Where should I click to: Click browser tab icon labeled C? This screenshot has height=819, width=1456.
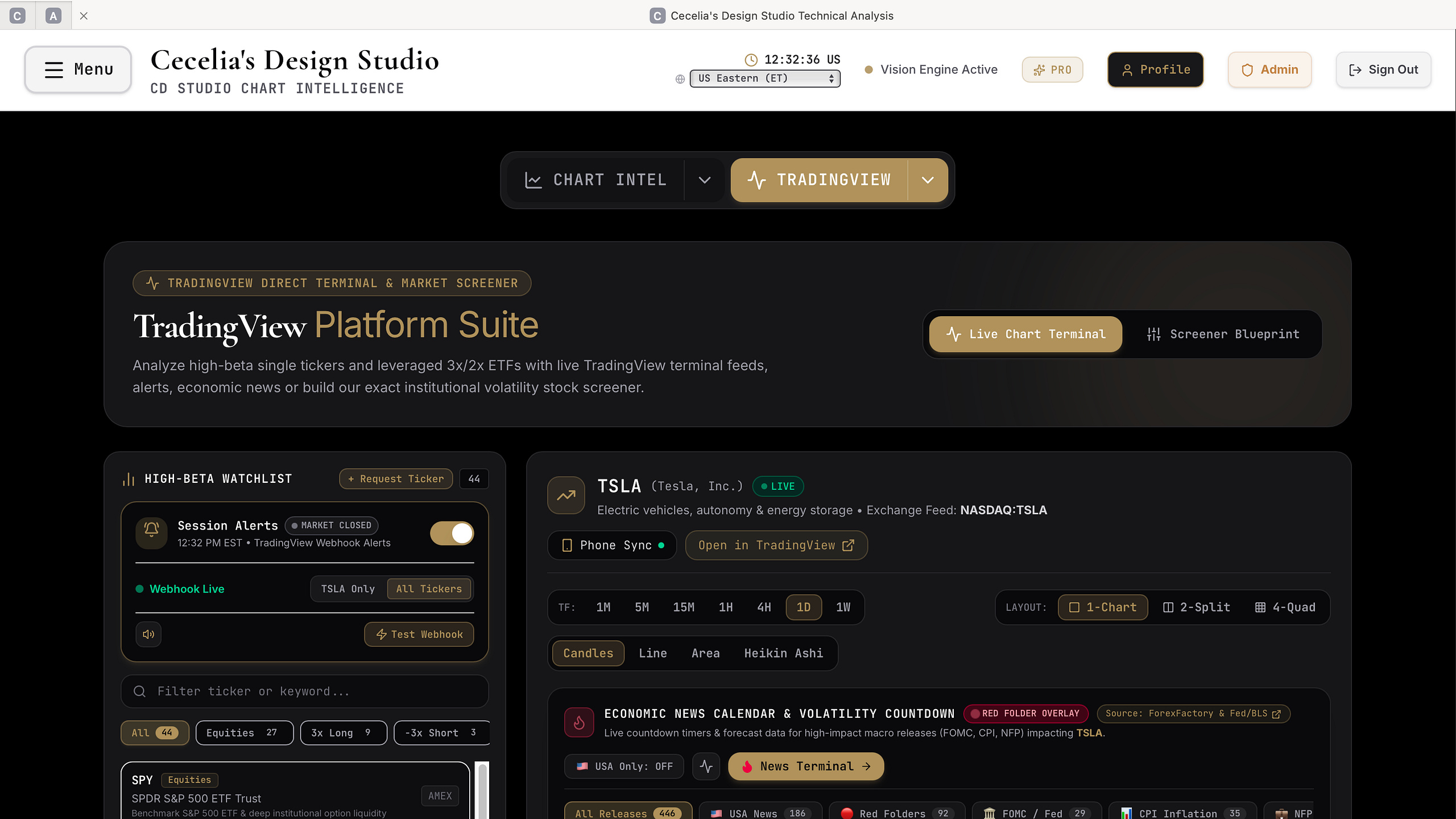point(18,15)
